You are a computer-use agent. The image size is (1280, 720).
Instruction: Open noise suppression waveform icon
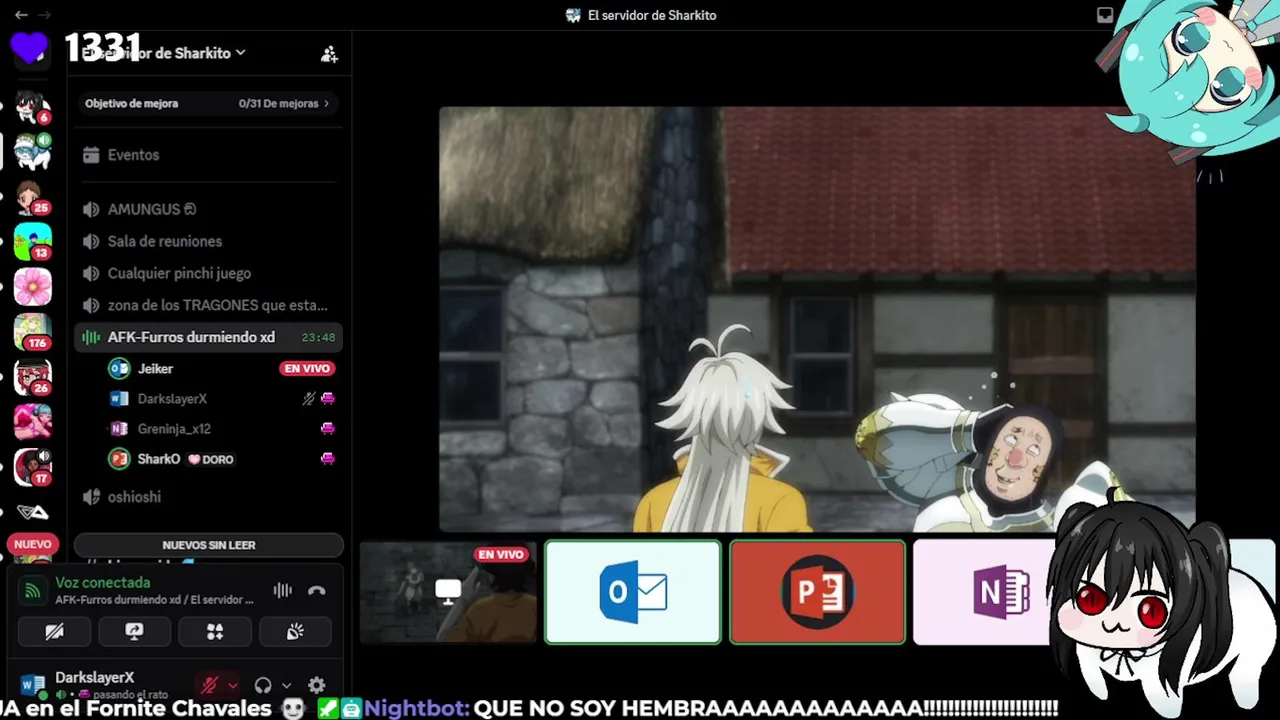(x=283, y=590)
